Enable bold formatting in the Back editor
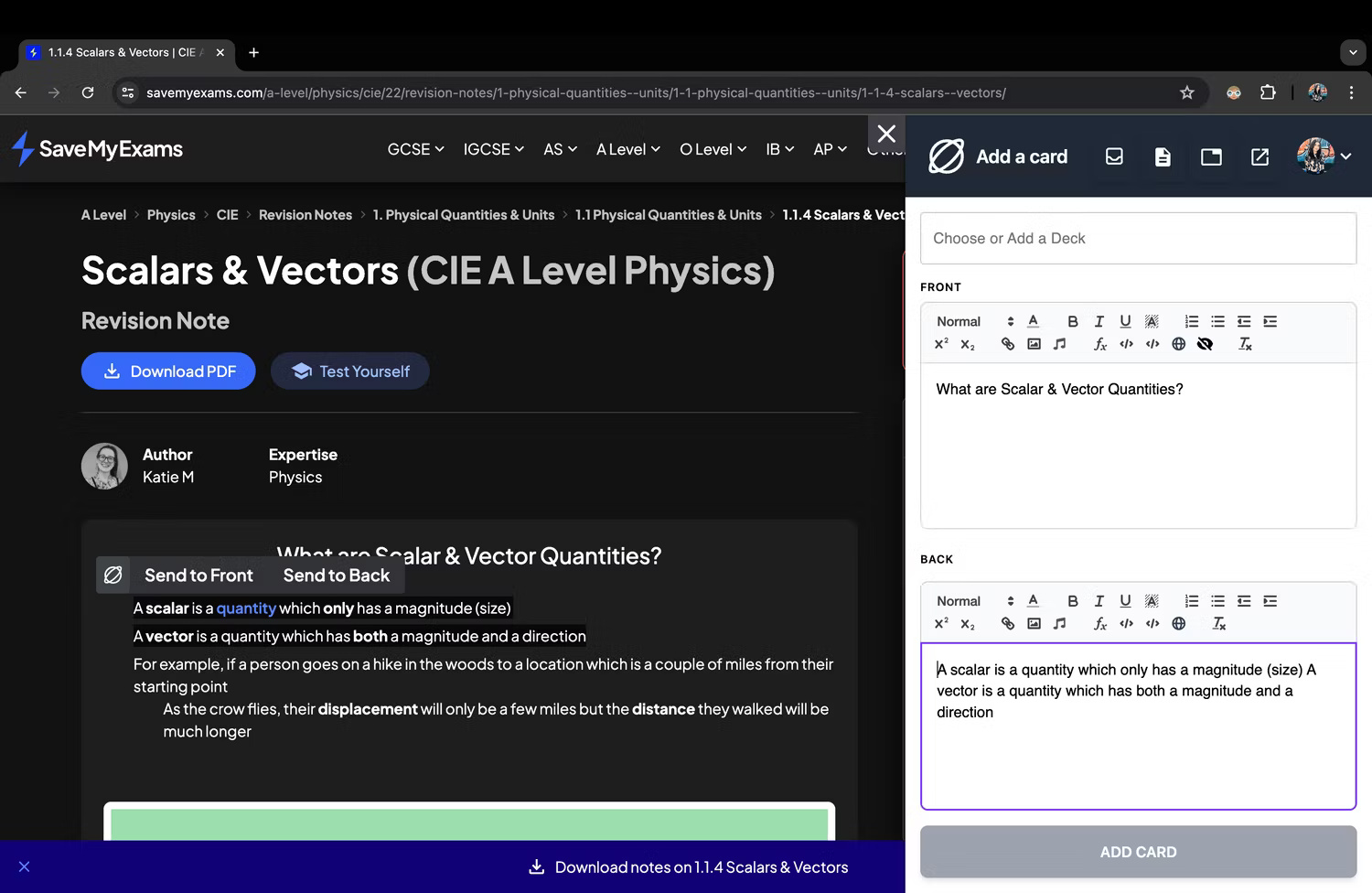This screenshot has width=1372, height=893. pyautogui.click(x=1072, y=601)
